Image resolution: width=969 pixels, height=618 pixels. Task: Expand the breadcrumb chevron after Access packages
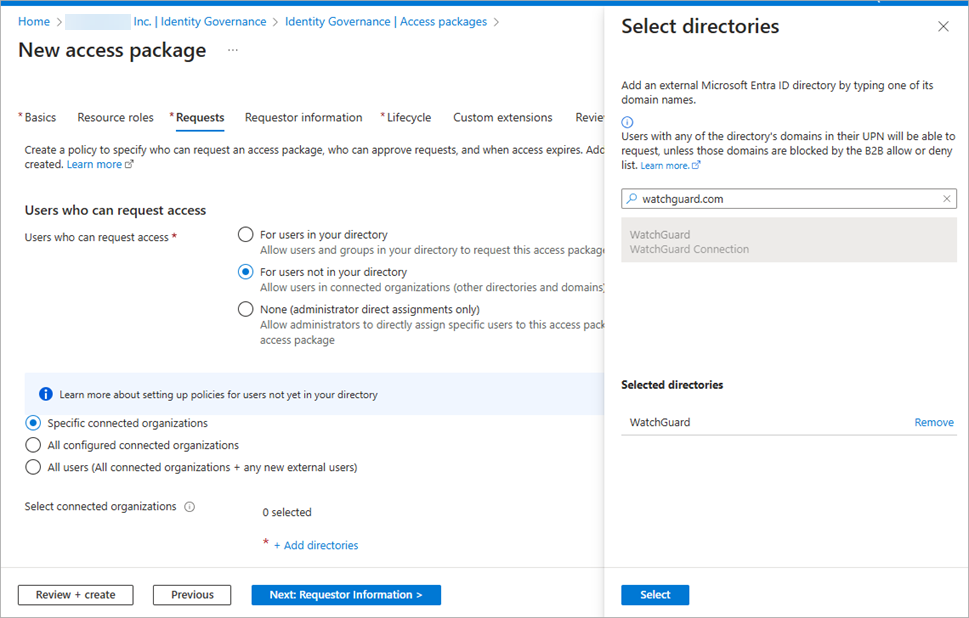tap(495, 21)
